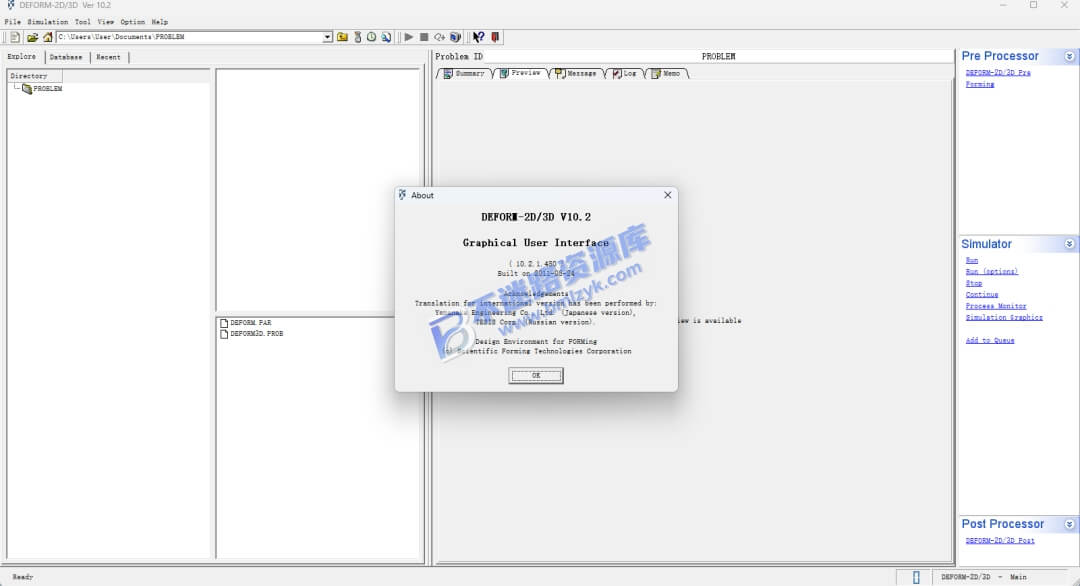Click the magnifier search toolbar icon
1080x586 pixels.
point(386,37)
